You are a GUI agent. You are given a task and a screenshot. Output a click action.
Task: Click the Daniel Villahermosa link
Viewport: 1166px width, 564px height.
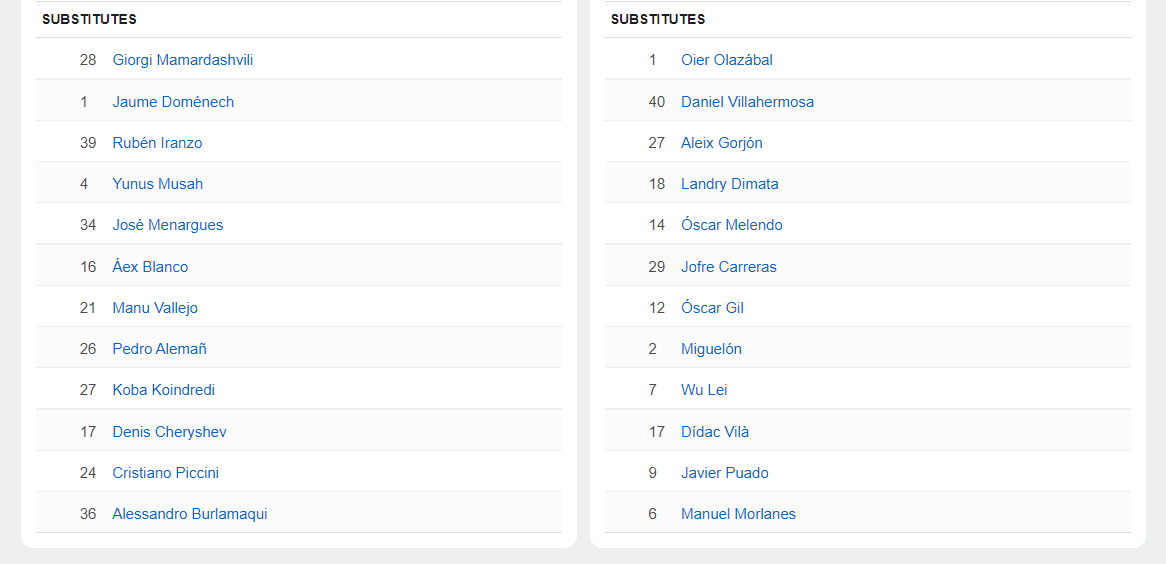coord(747,102)
